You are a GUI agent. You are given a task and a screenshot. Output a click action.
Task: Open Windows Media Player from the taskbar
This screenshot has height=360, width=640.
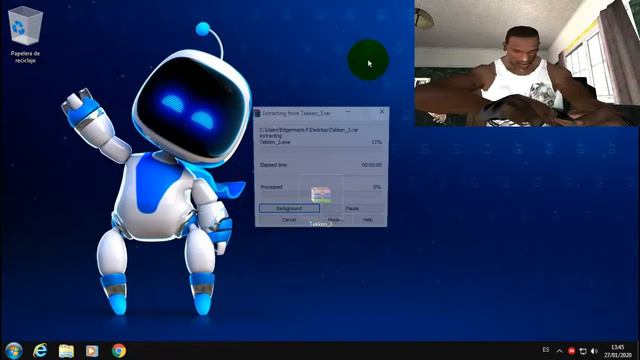point(92,351)
